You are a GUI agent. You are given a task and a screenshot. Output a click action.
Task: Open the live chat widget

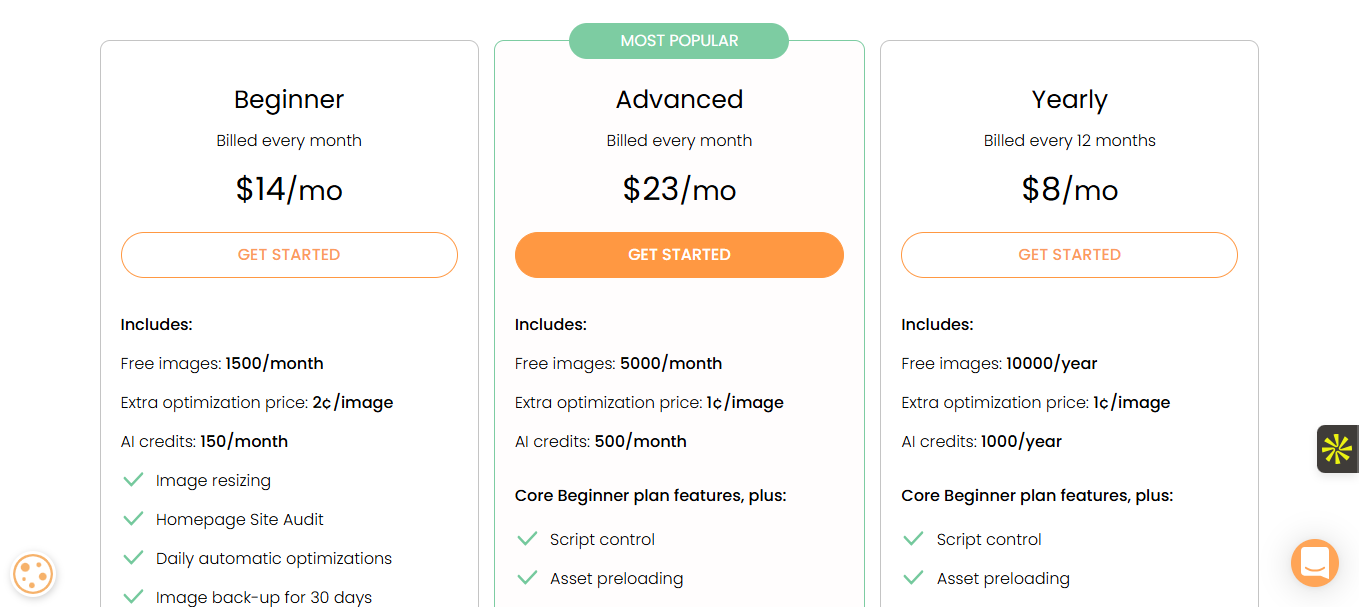coord(1314,562)
